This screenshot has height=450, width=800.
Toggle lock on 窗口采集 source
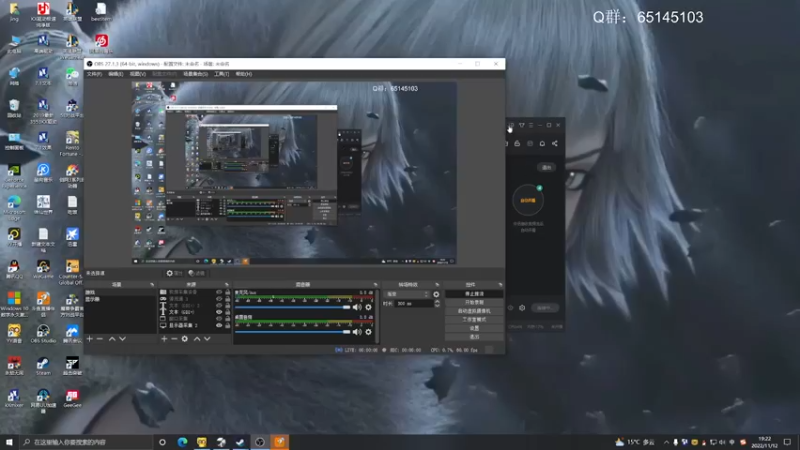(228, 319)
